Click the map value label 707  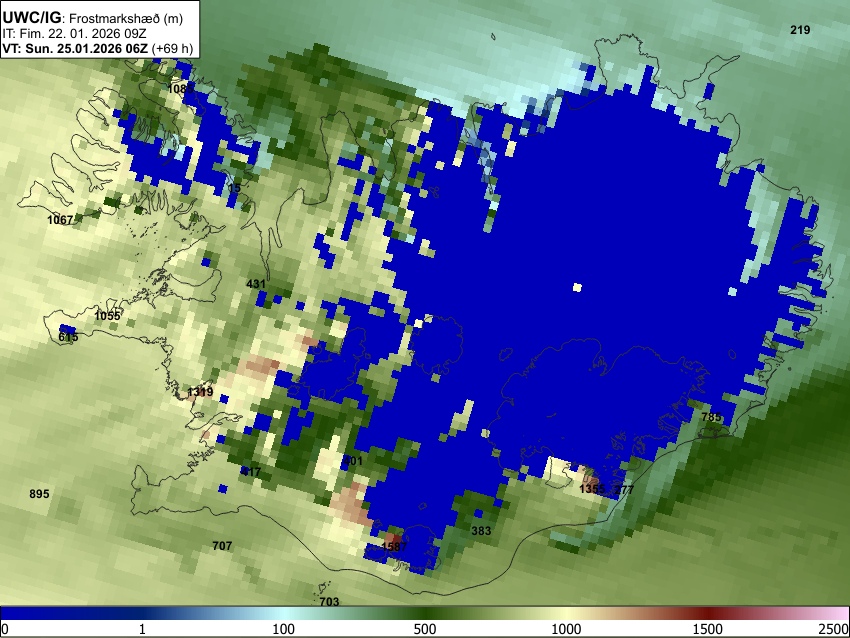[222, 546]
